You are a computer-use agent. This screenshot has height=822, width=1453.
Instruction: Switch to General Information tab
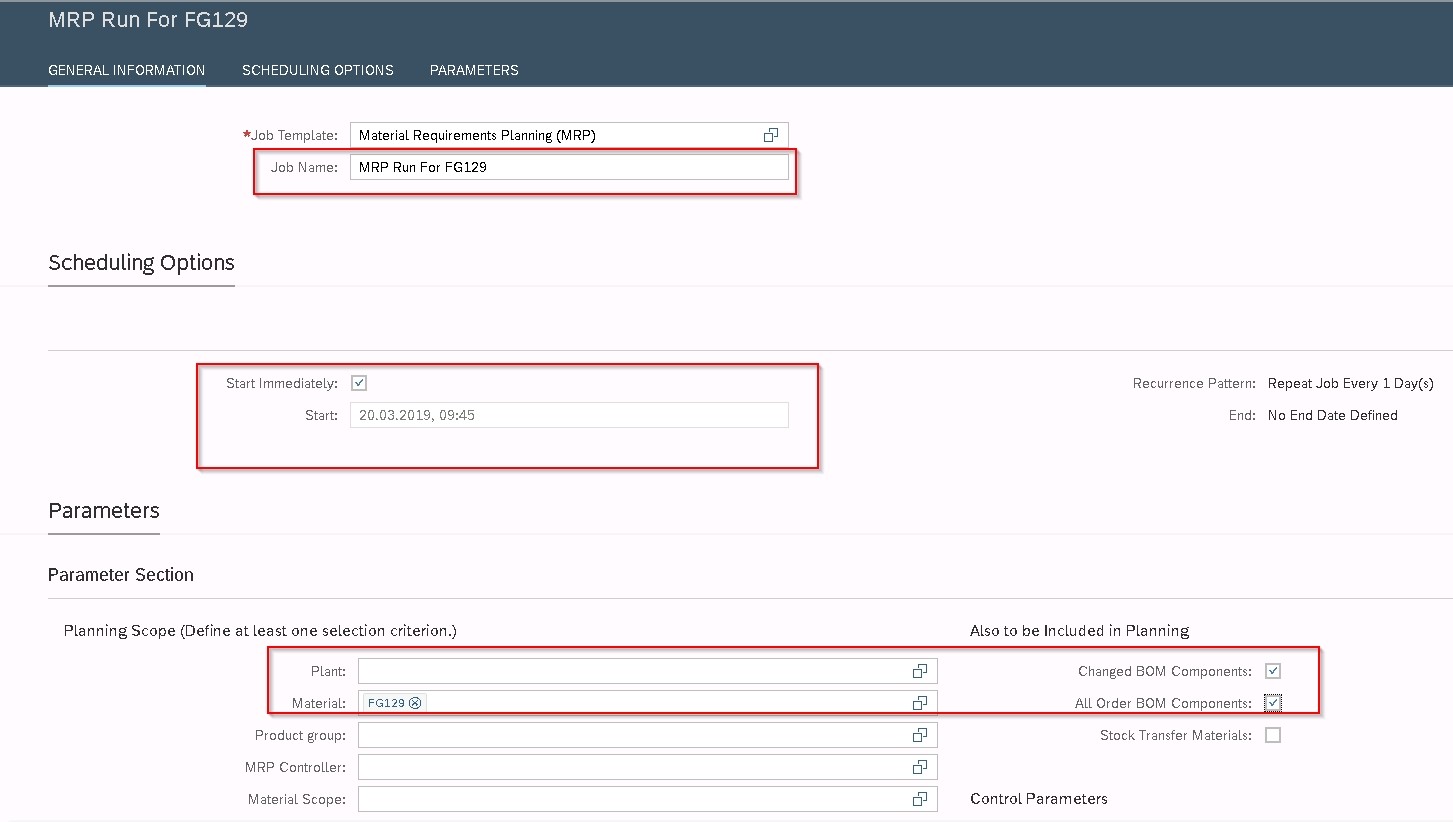(127, 70)
